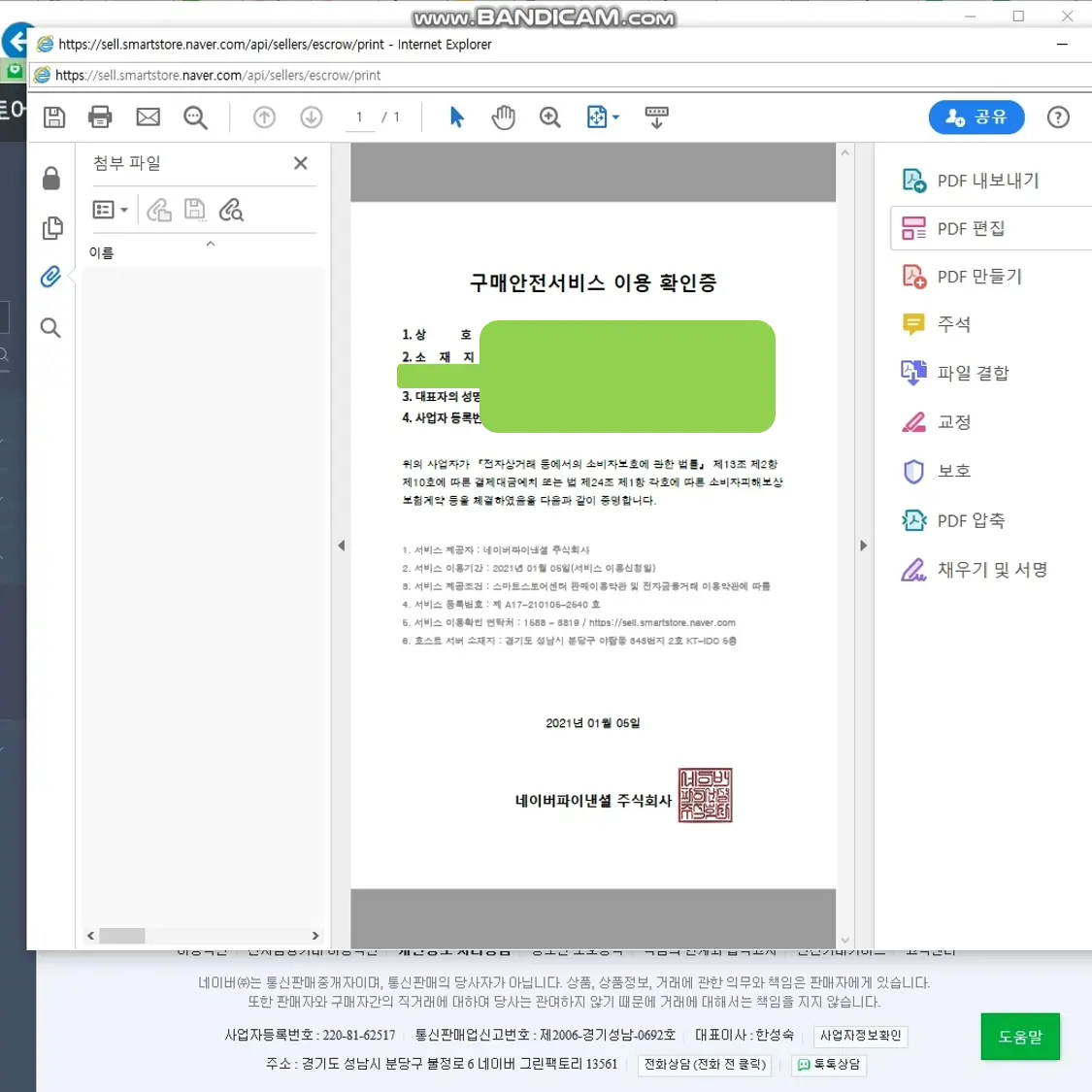
Task: Open page thumbnails panel icon
Action: coord(52,228)
